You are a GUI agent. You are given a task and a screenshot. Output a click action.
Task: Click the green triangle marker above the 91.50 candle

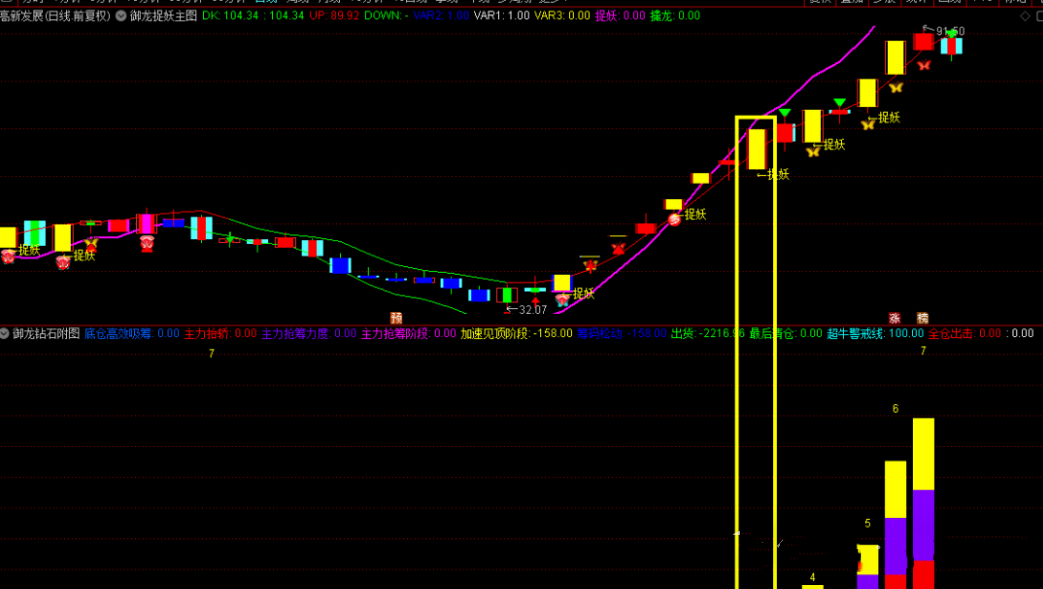pos(951,34)
